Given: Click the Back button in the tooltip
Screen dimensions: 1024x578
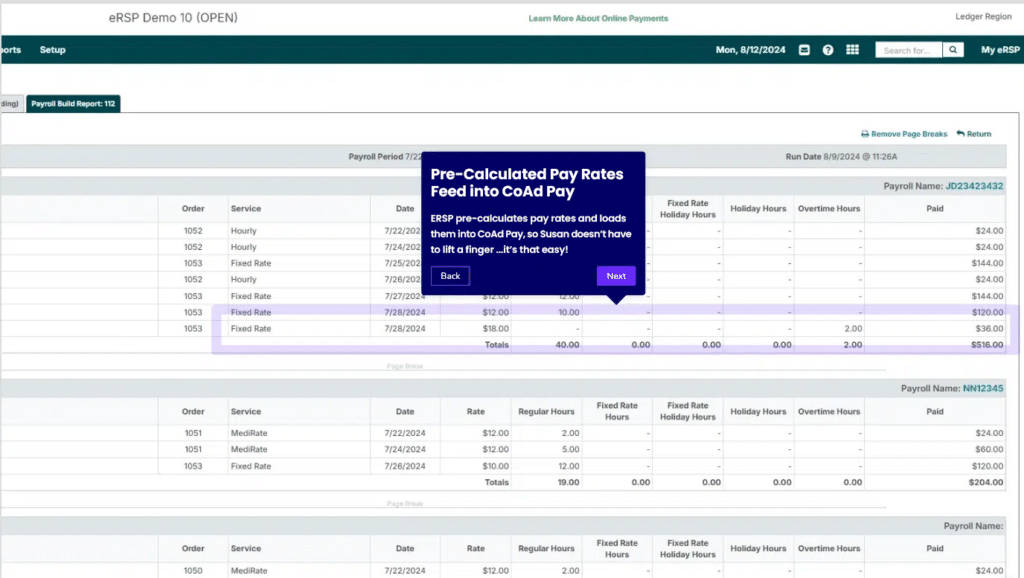Looking at the screenshot, I should pos(450,276).
